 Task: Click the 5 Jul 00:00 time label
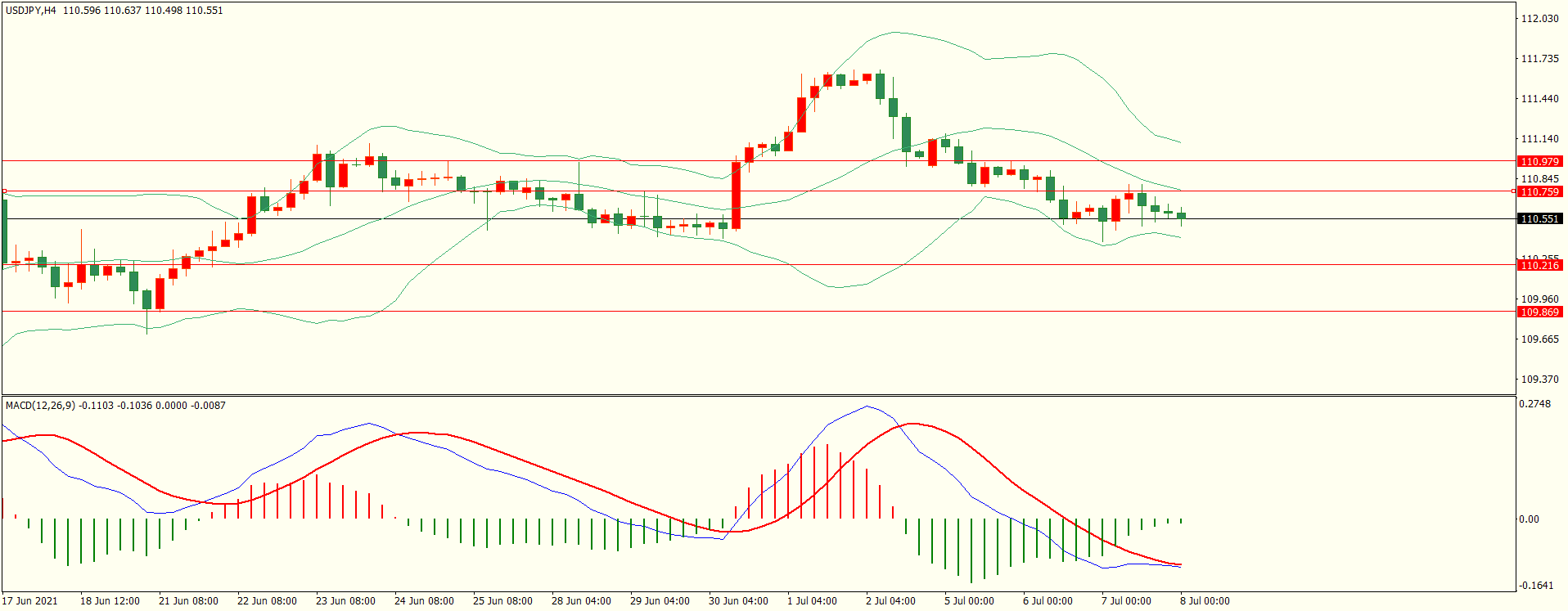click(969, 601)
